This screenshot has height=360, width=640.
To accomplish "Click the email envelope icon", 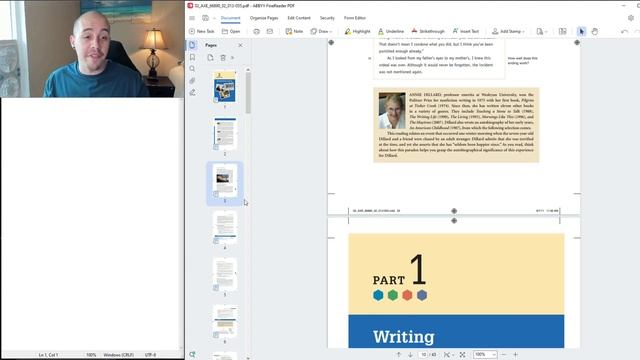I will click(270, 31).
